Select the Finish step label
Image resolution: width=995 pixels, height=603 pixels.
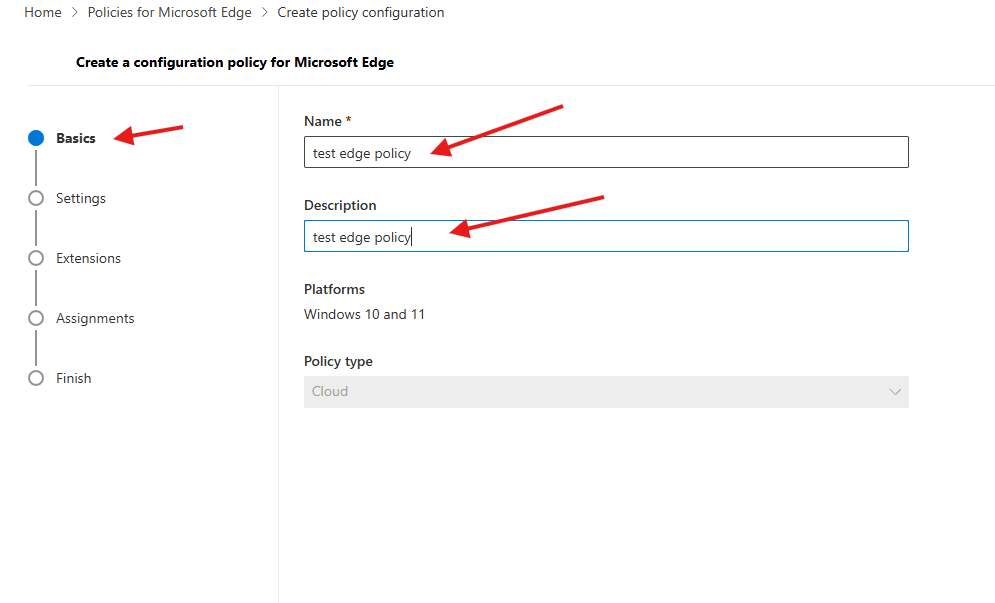(x=74, y=378)
